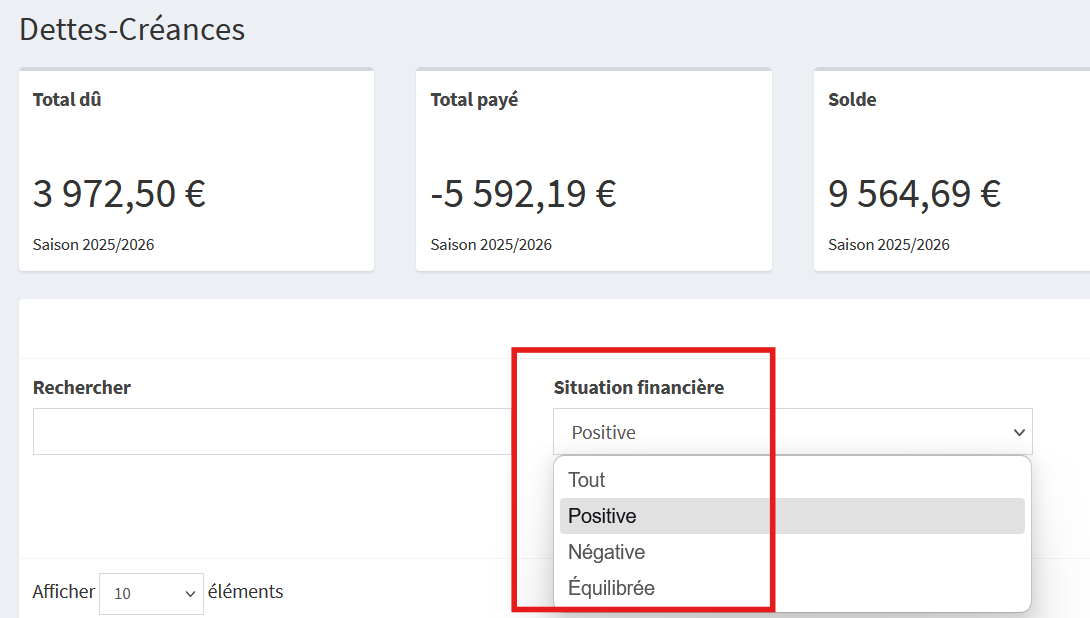Click the Total dû card title
The image size is (1090, 618).
pos(67,100)
